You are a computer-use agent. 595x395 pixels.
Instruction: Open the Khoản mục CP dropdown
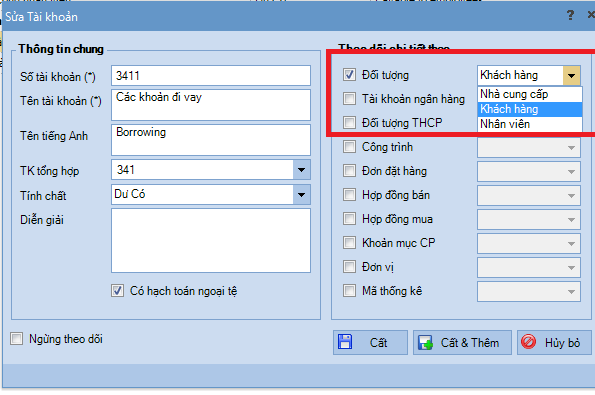(x=571, y=244)
